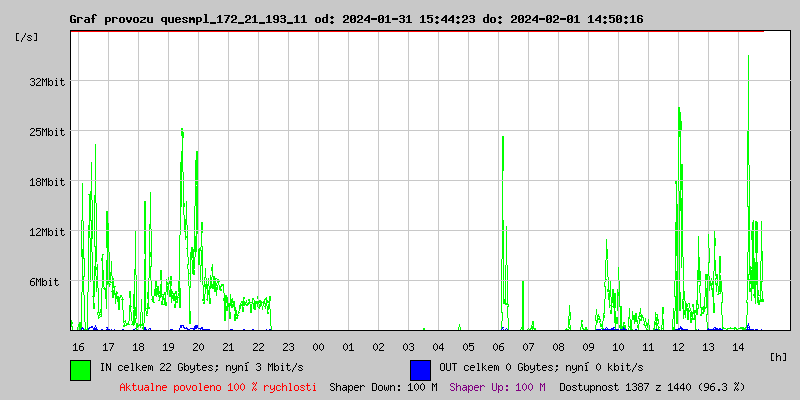Click the 6Mbit y-axis label

(49, 282)
